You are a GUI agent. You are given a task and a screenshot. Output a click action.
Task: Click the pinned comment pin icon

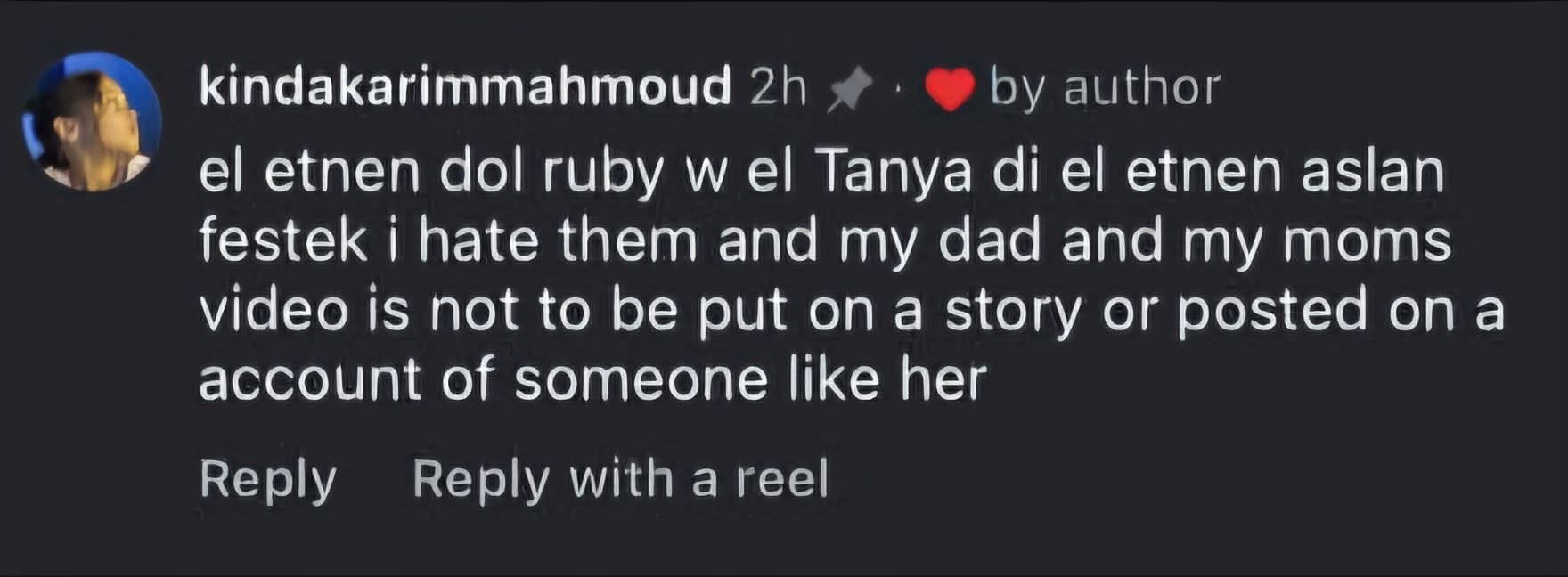click(x=850, y=90)
